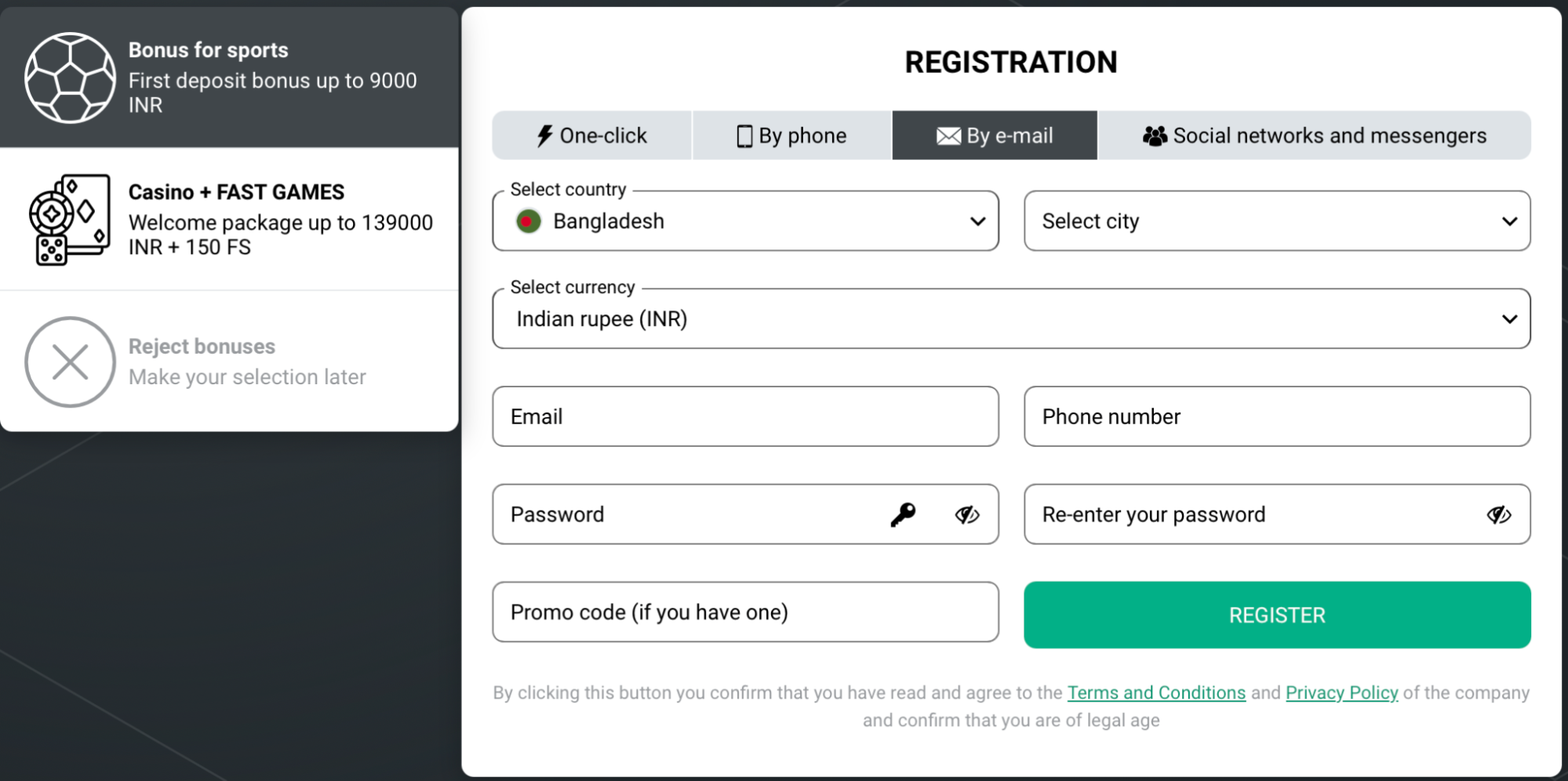Click the casino cards and chips icon
This screenshot has width=1568, height=781.
[69, 220]
